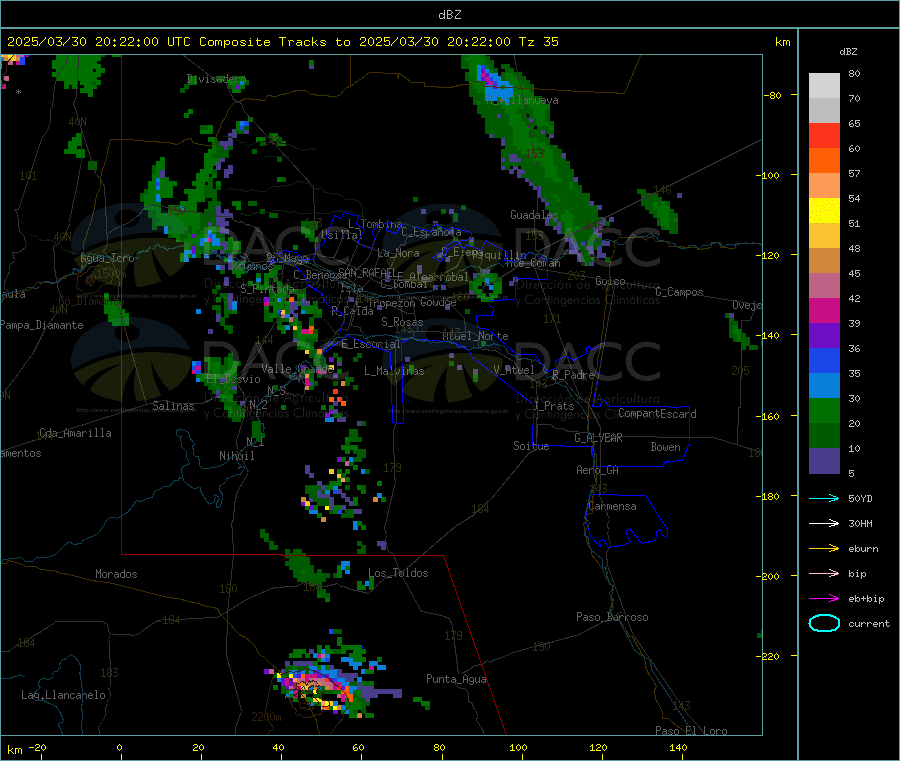This screenshot has width=900, height=761.
Task: Click the yellow eburn arrow icon
Action: tap(824, 549)
